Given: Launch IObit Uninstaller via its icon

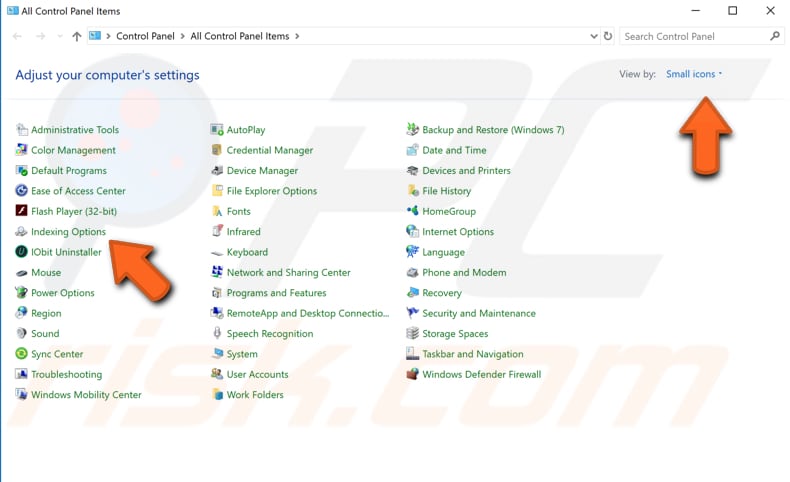Looking at the screenshot, I should (21, 252).
